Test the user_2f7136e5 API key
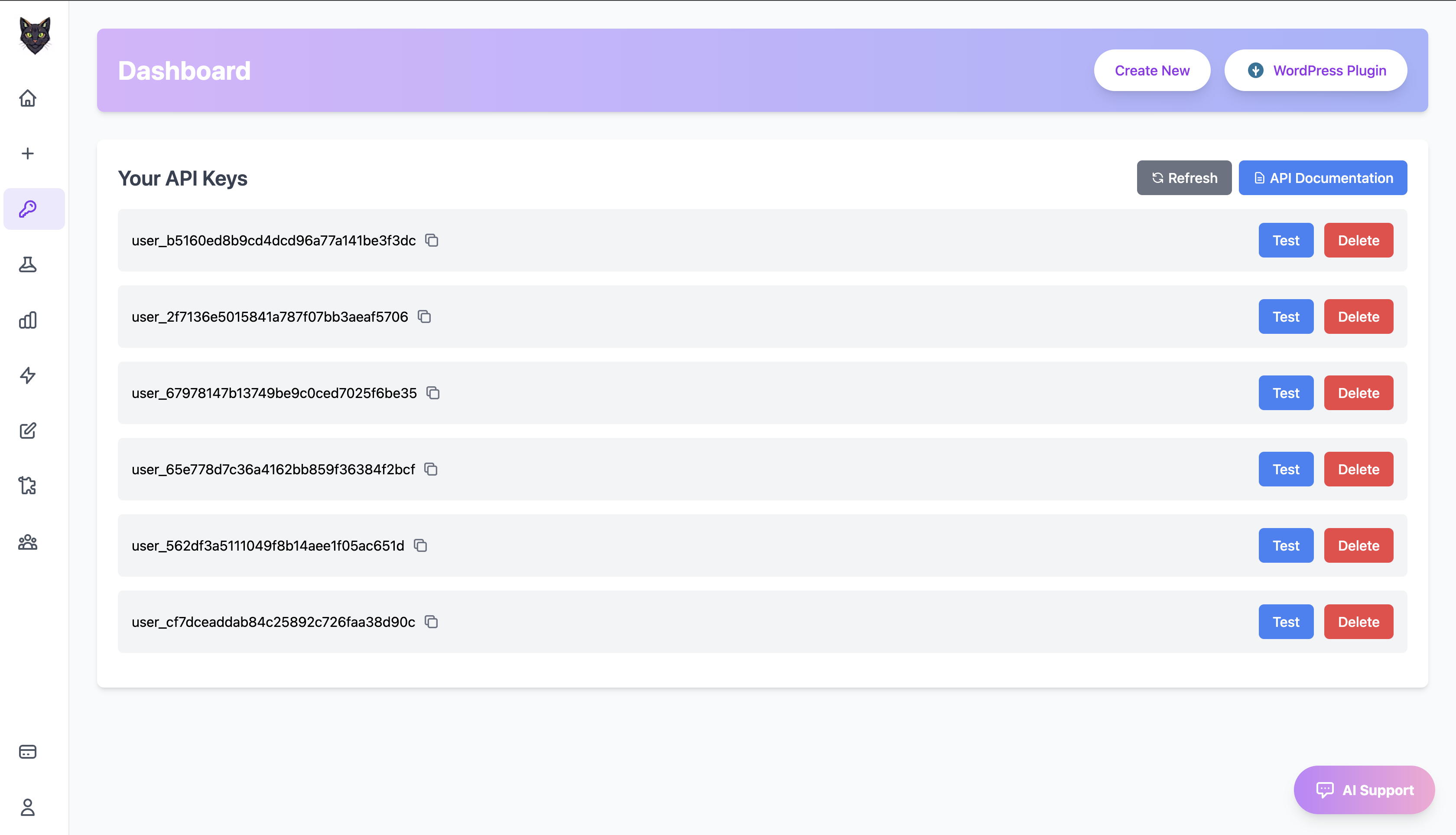 (x=1286, y=316)
